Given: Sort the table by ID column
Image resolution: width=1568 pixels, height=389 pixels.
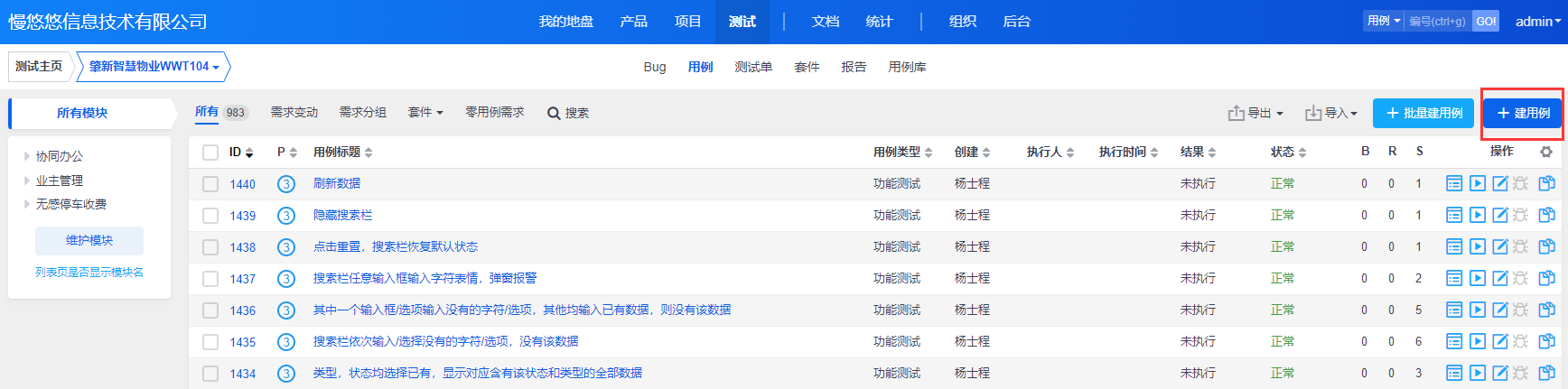Looking at the screenshot, I should pos(241,153).
